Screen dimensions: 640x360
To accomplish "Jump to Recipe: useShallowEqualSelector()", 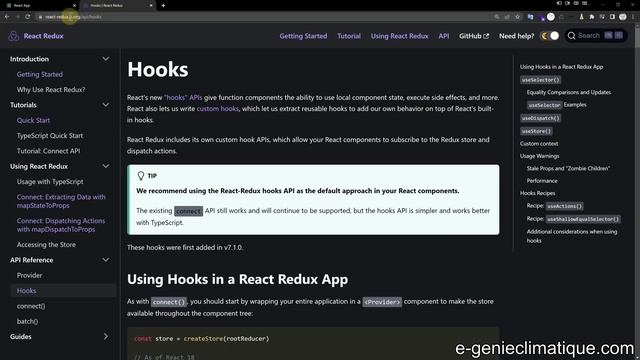I will (x=573, y=219).
